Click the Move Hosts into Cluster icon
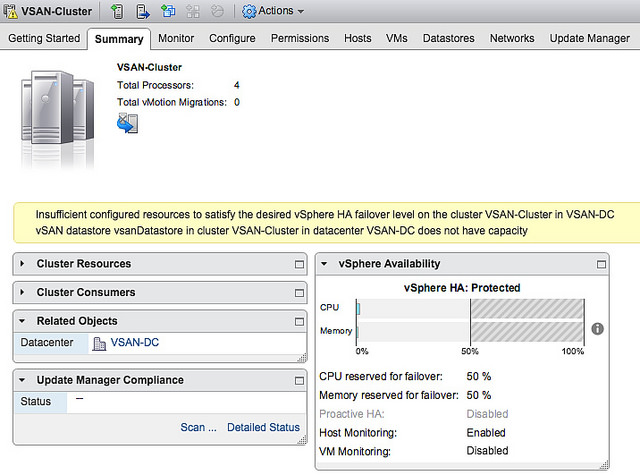 (143, 11)
